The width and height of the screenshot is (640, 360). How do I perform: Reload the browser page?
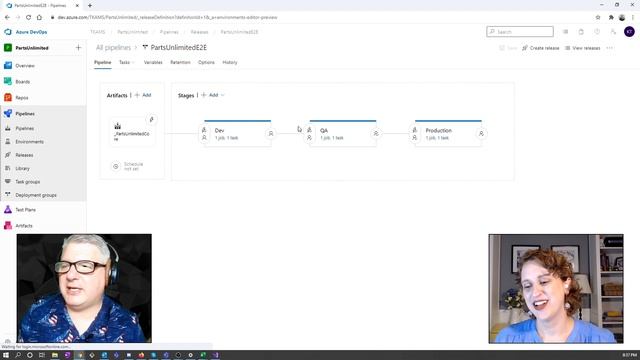click(28, 17)
